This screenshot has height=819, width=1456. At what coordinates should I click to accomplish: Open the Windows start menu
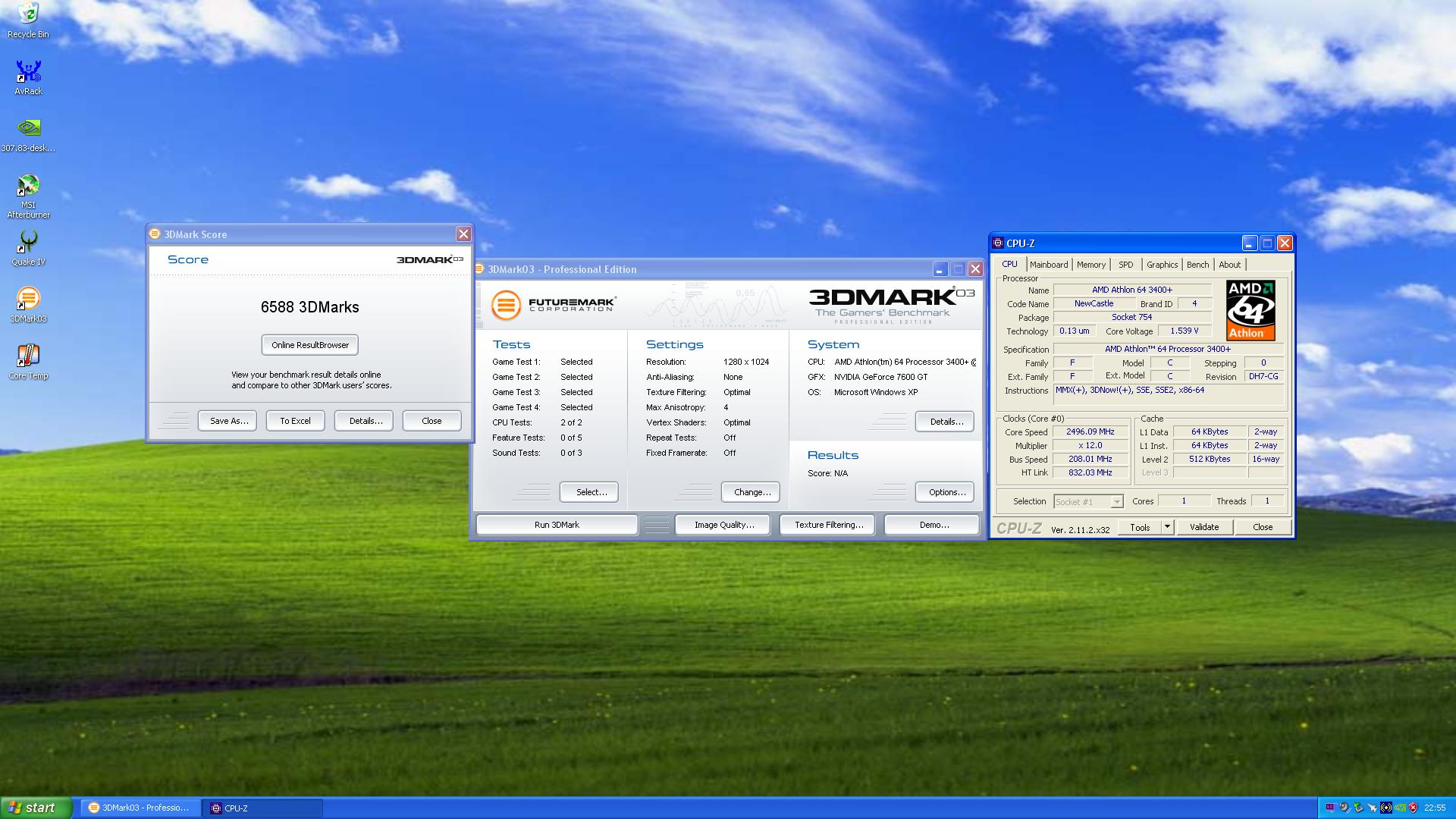tap(36, 808)
